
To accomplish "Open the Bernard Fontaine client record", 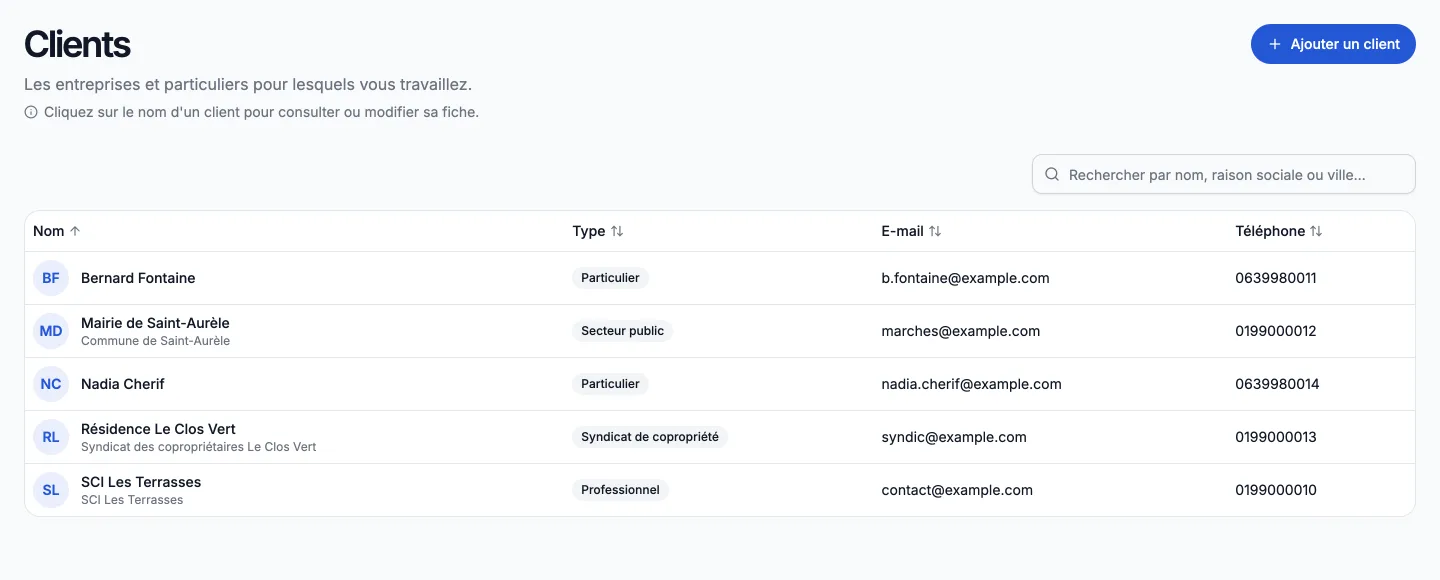I will [x=138, y=278].
